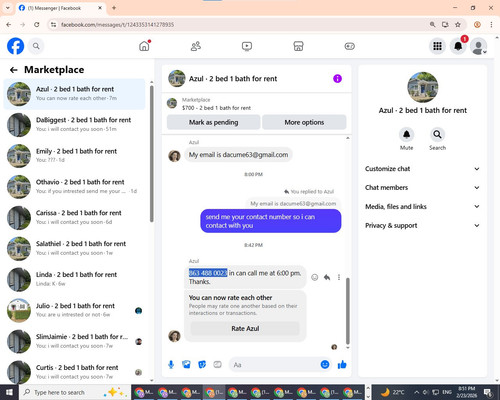Open the Facebook search magnifier
Viewport: 500px width, 400px height.
pyautogui.click(x=36, y=46)
